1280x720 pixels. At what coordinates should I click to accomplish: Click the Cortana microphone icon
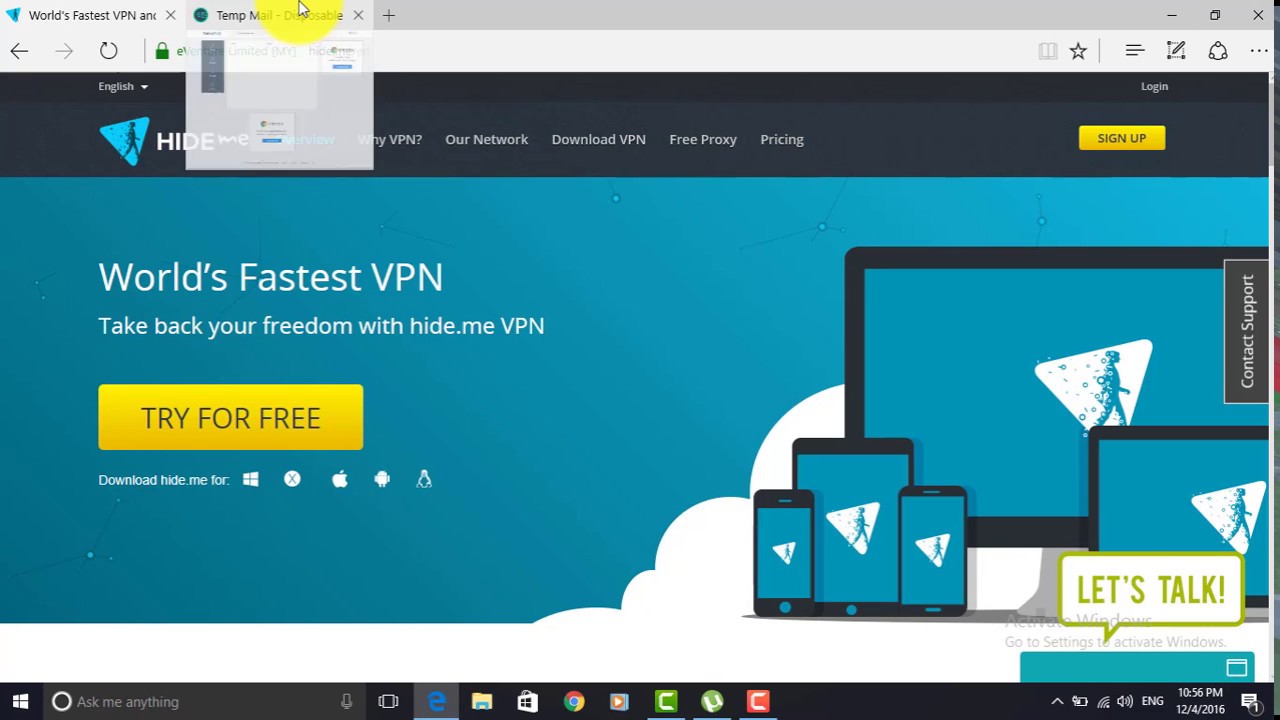click(346, 702)
